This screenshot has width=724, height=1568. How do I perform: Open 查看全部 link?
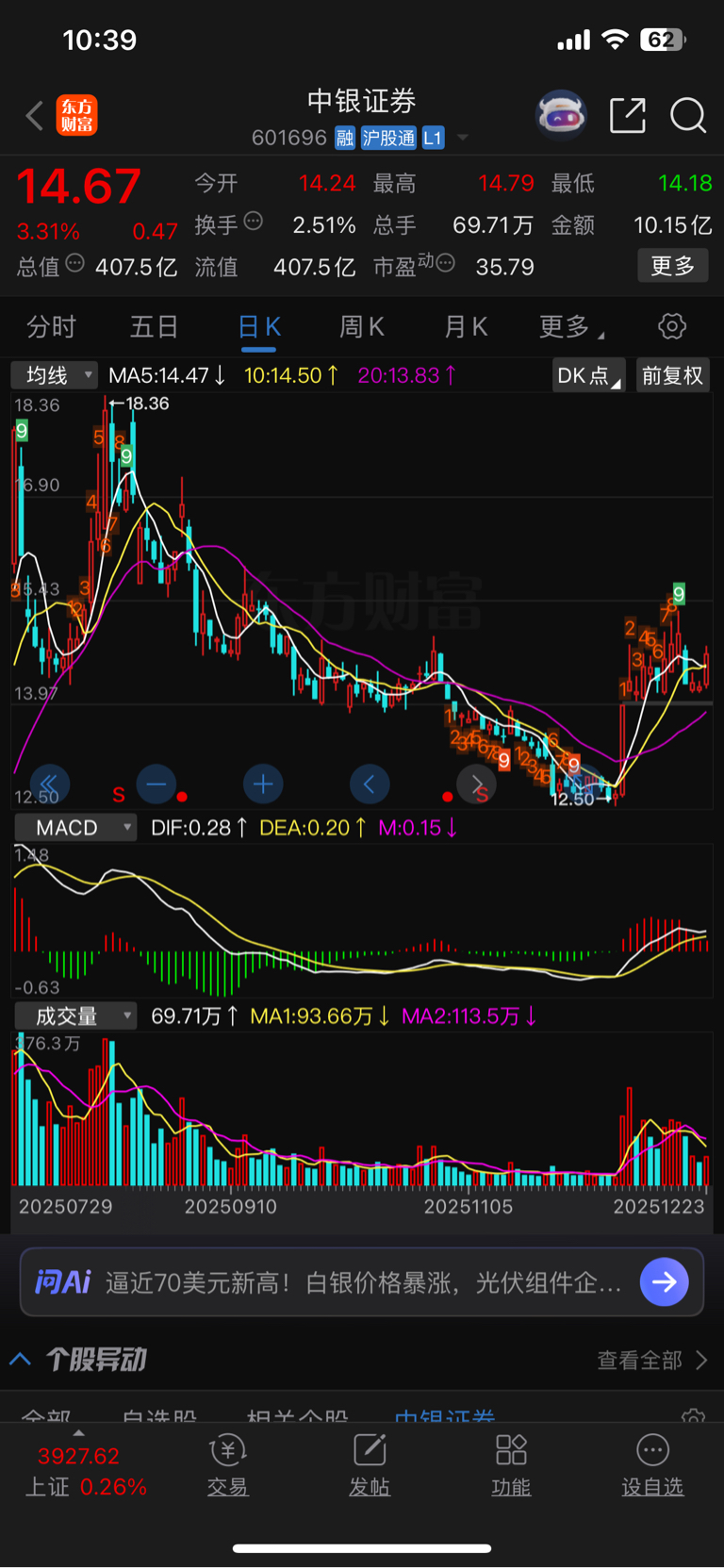(x=652, y=1360)
